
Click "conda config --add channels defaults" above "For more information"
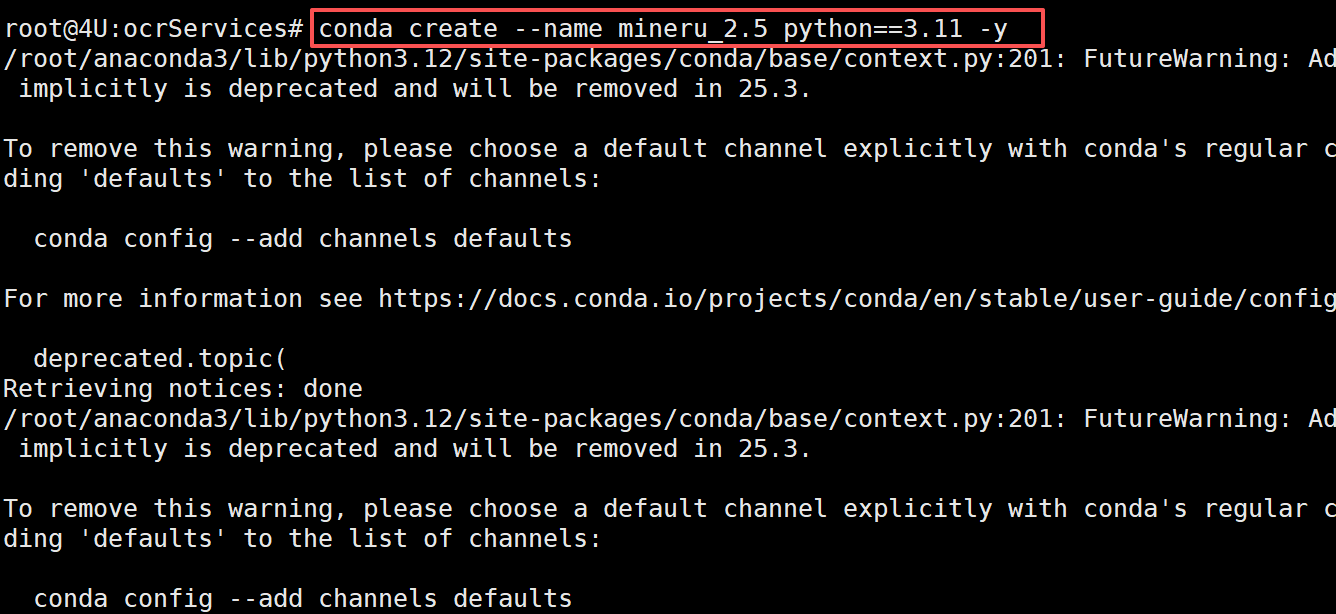pos(303,238)
